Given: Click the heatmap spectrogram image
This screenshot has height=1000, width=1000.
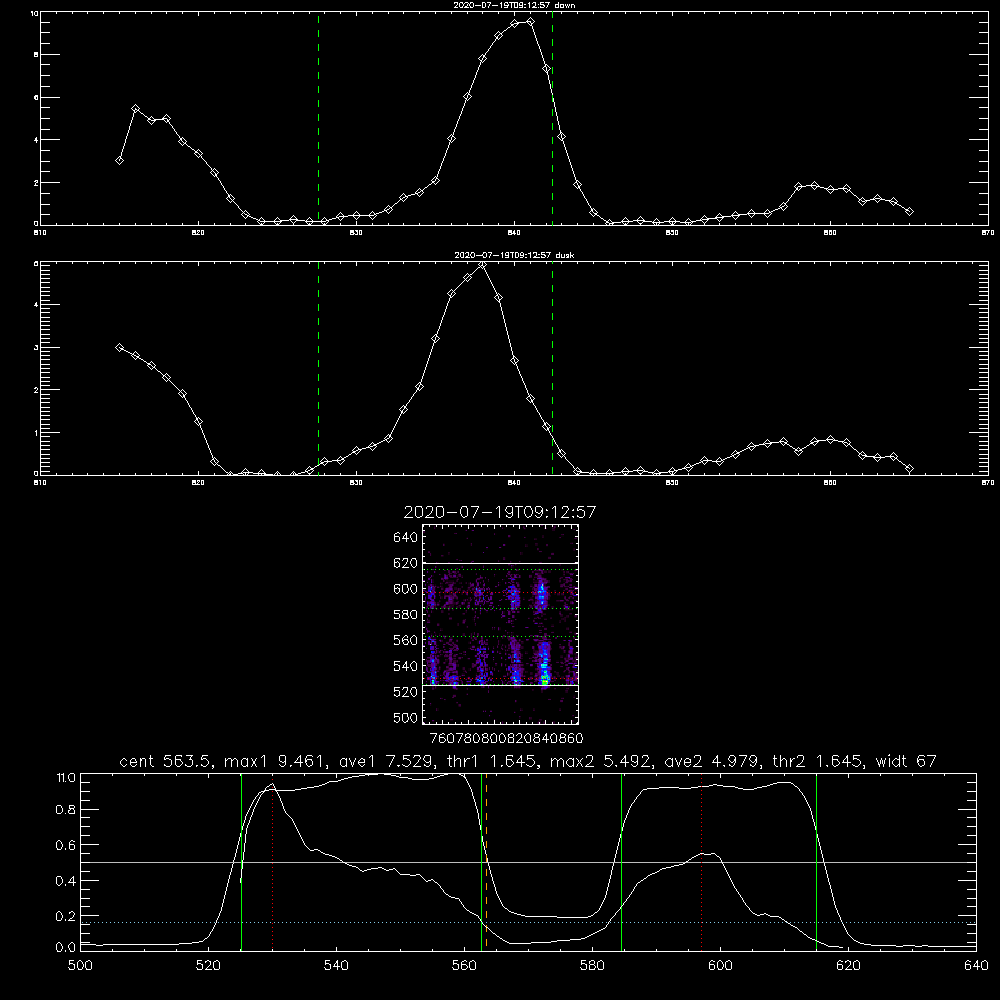Looking at the screenshot, I should [x=501, y=624].
